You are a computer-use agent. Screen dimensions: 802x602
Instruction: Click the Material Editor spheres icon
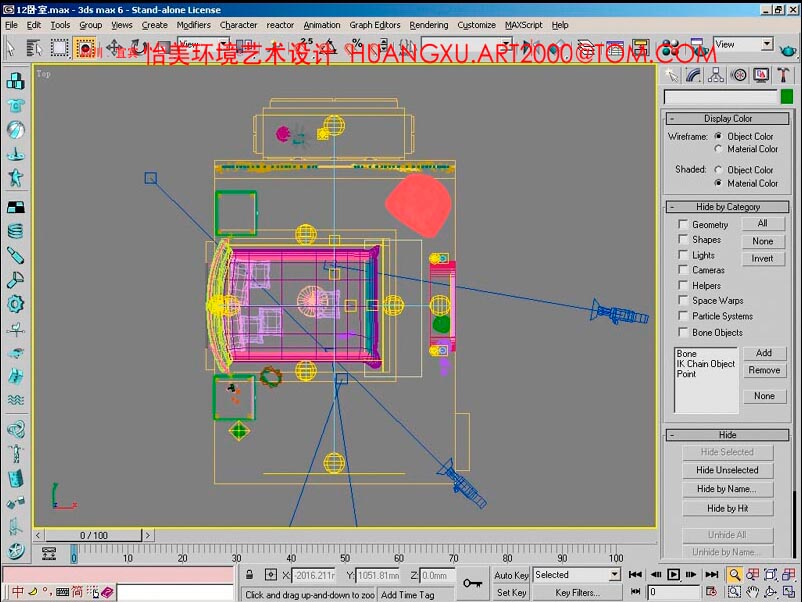670,48
